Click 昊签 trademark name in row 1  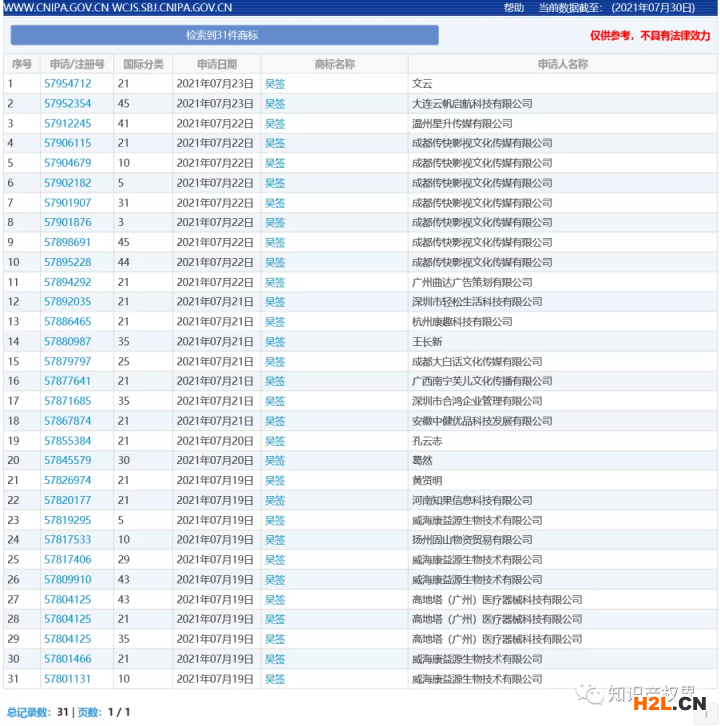coord(275,84)
